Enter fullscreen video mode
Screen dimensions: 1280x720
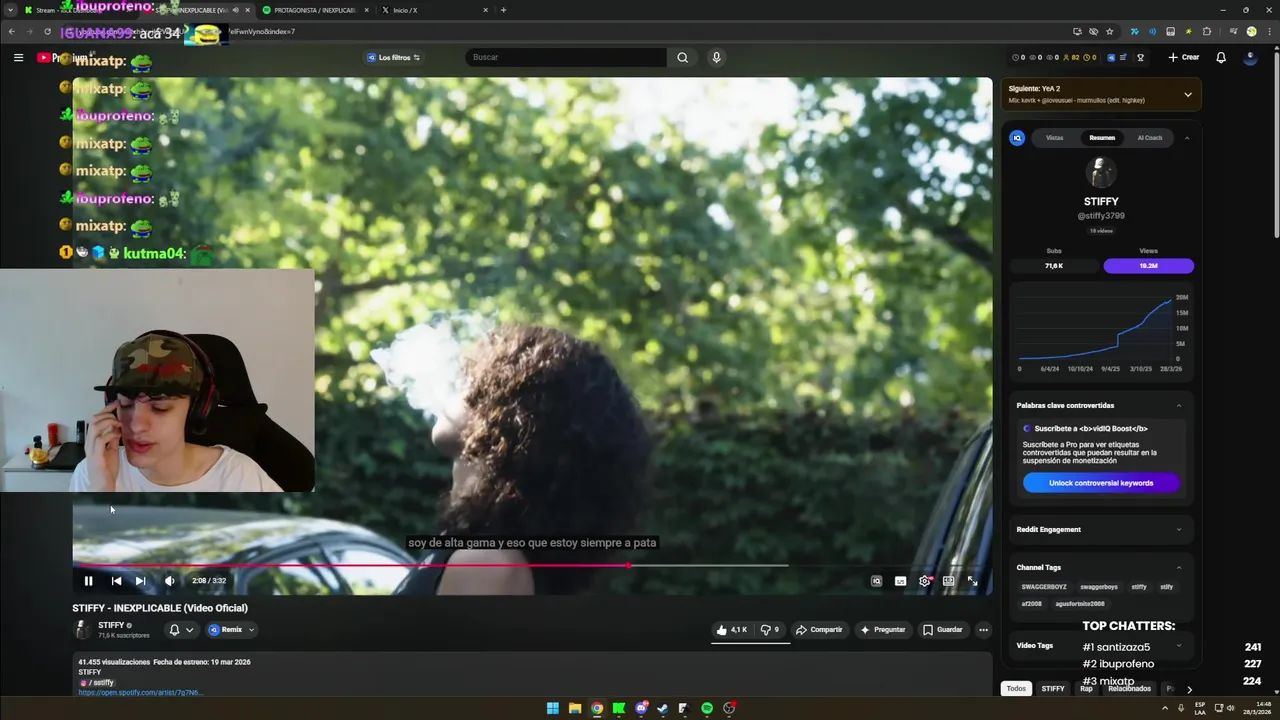(x=972, y=581)
